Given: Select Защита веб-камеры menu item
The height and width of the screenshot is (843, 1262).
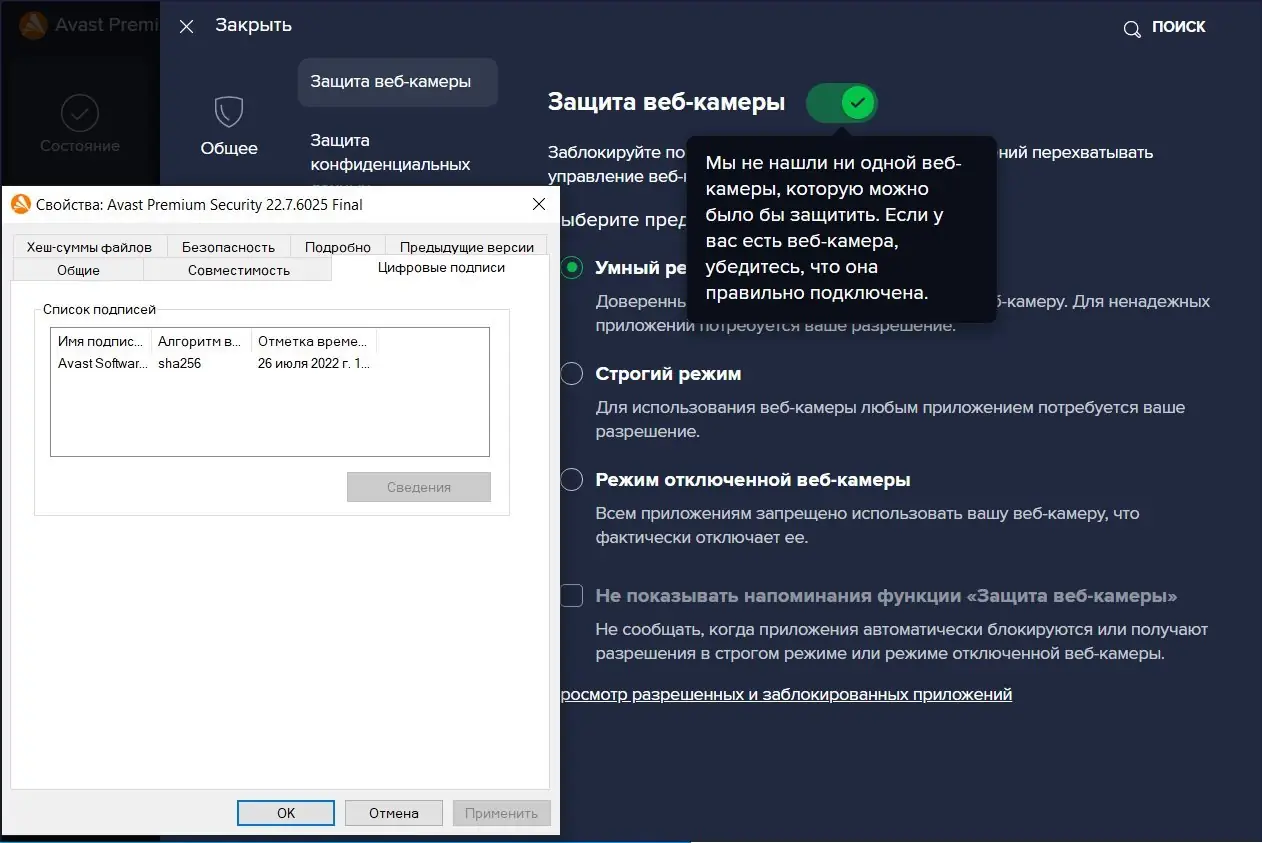Looking at the screenshot, I should point(397,82).
